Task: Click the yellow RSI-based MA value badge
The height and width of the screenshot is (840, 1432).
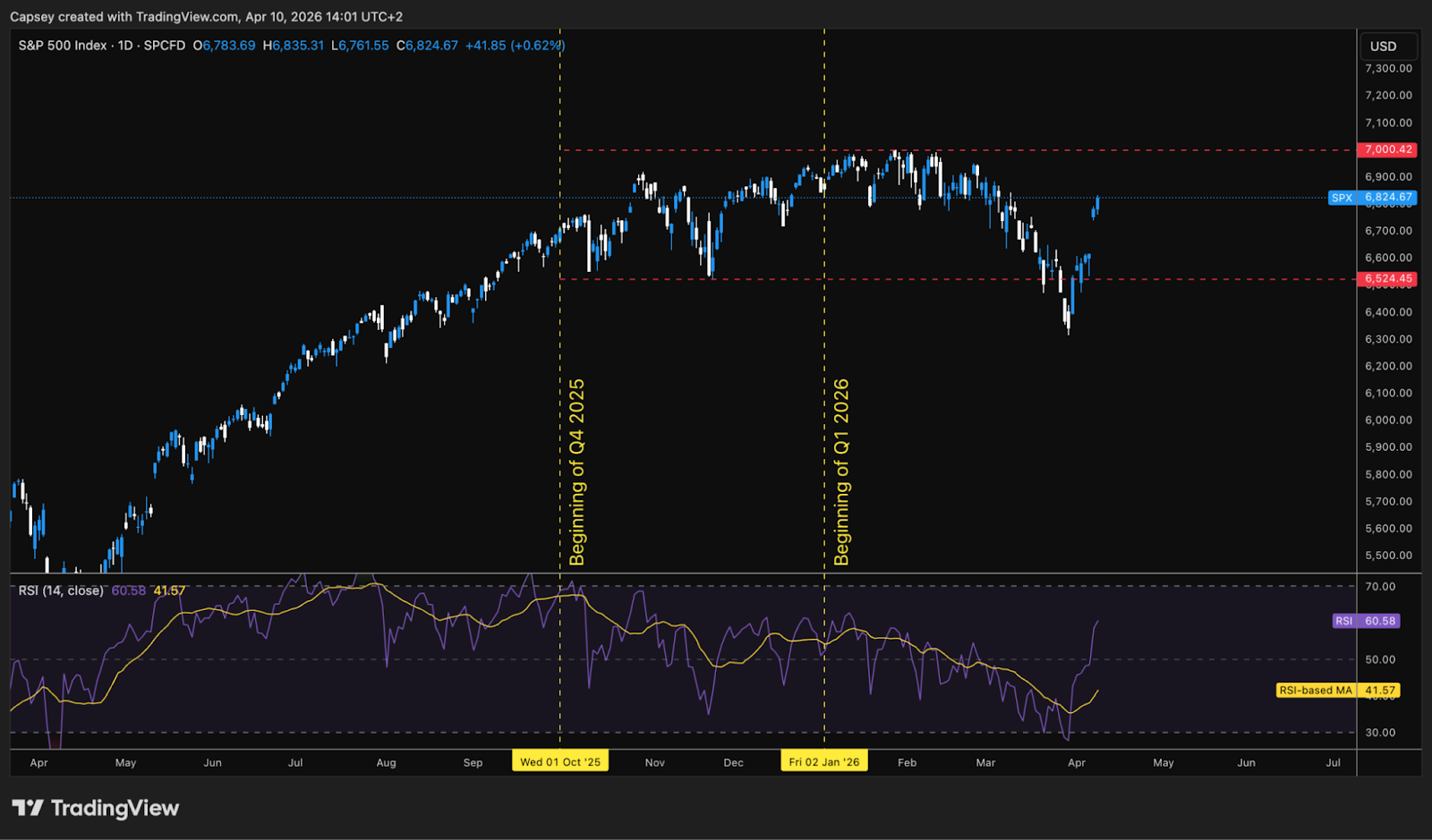Action: click(1339, 690)
